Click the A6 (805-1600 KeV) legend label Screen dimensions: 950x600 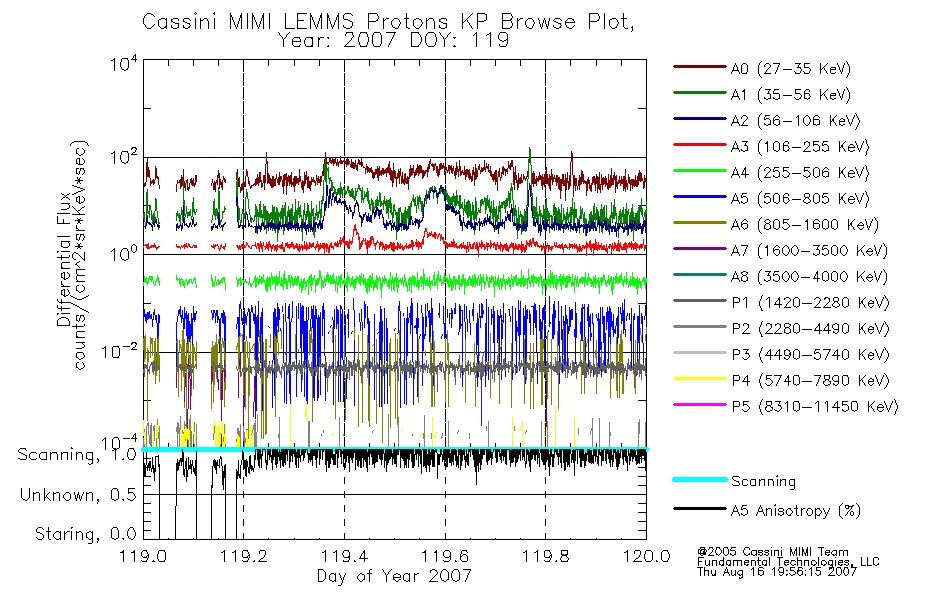[x=805, y=225]
